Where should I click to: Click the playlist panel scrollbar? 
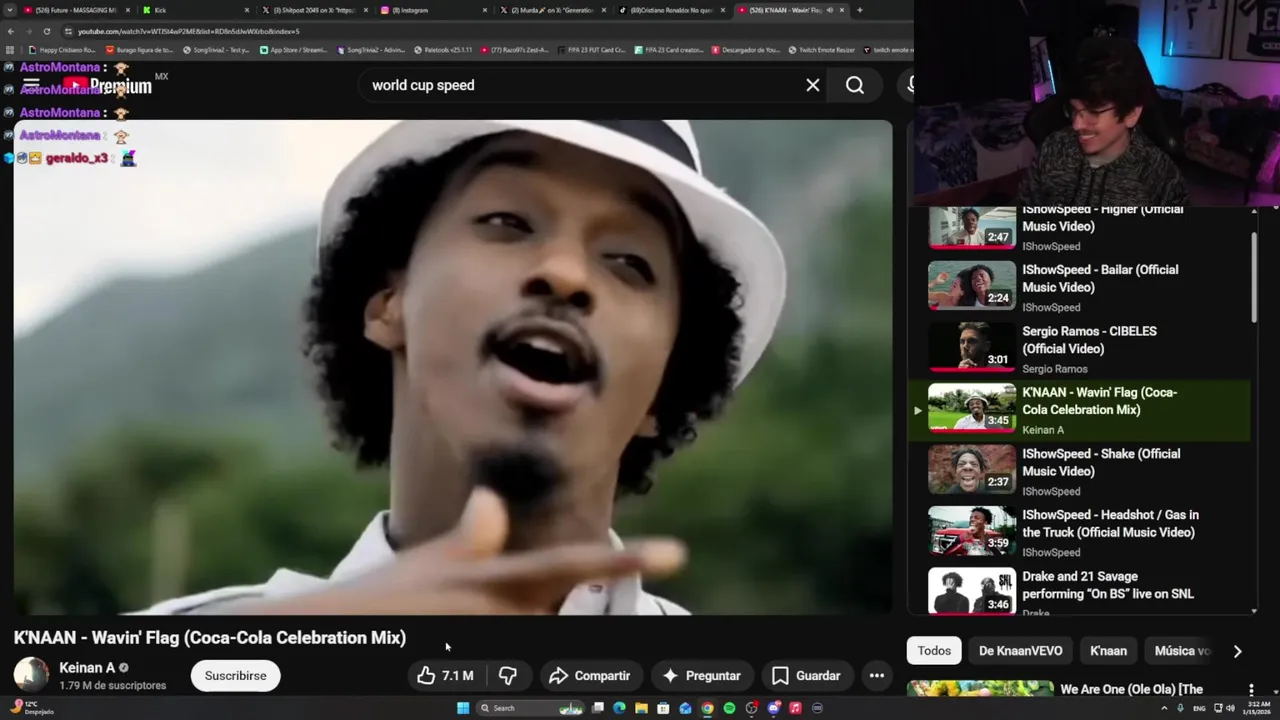pyautogui.click(x=1254, y=278)
